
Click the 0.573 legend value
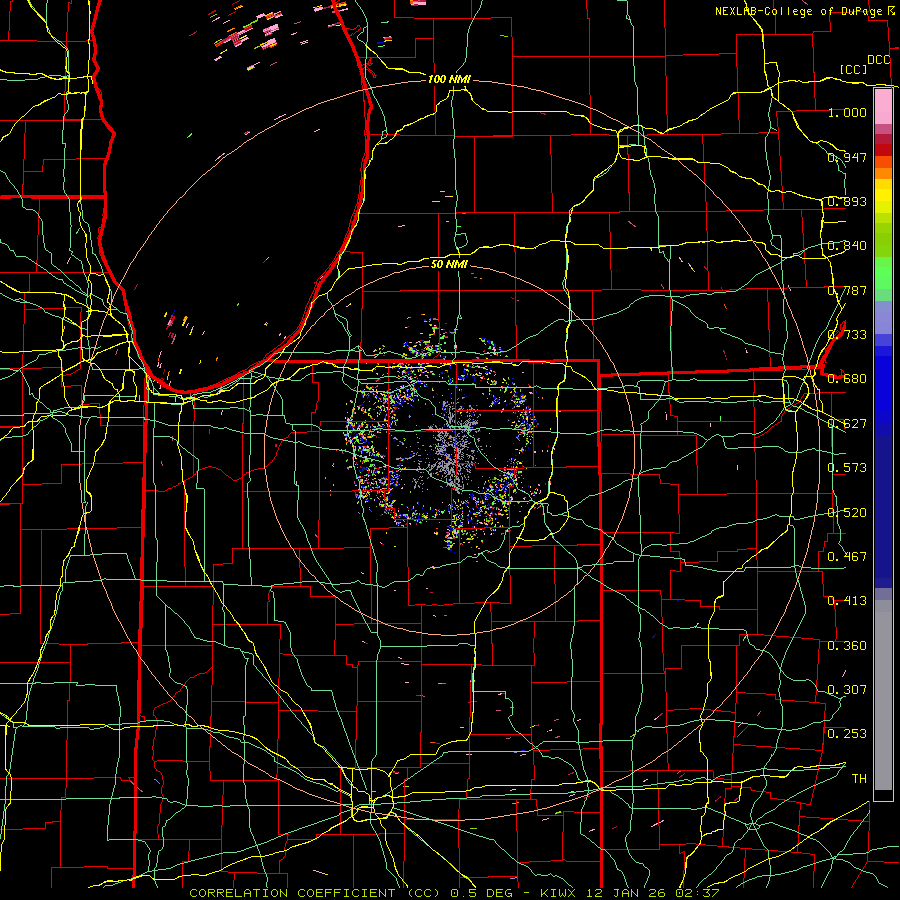point(847,468)
